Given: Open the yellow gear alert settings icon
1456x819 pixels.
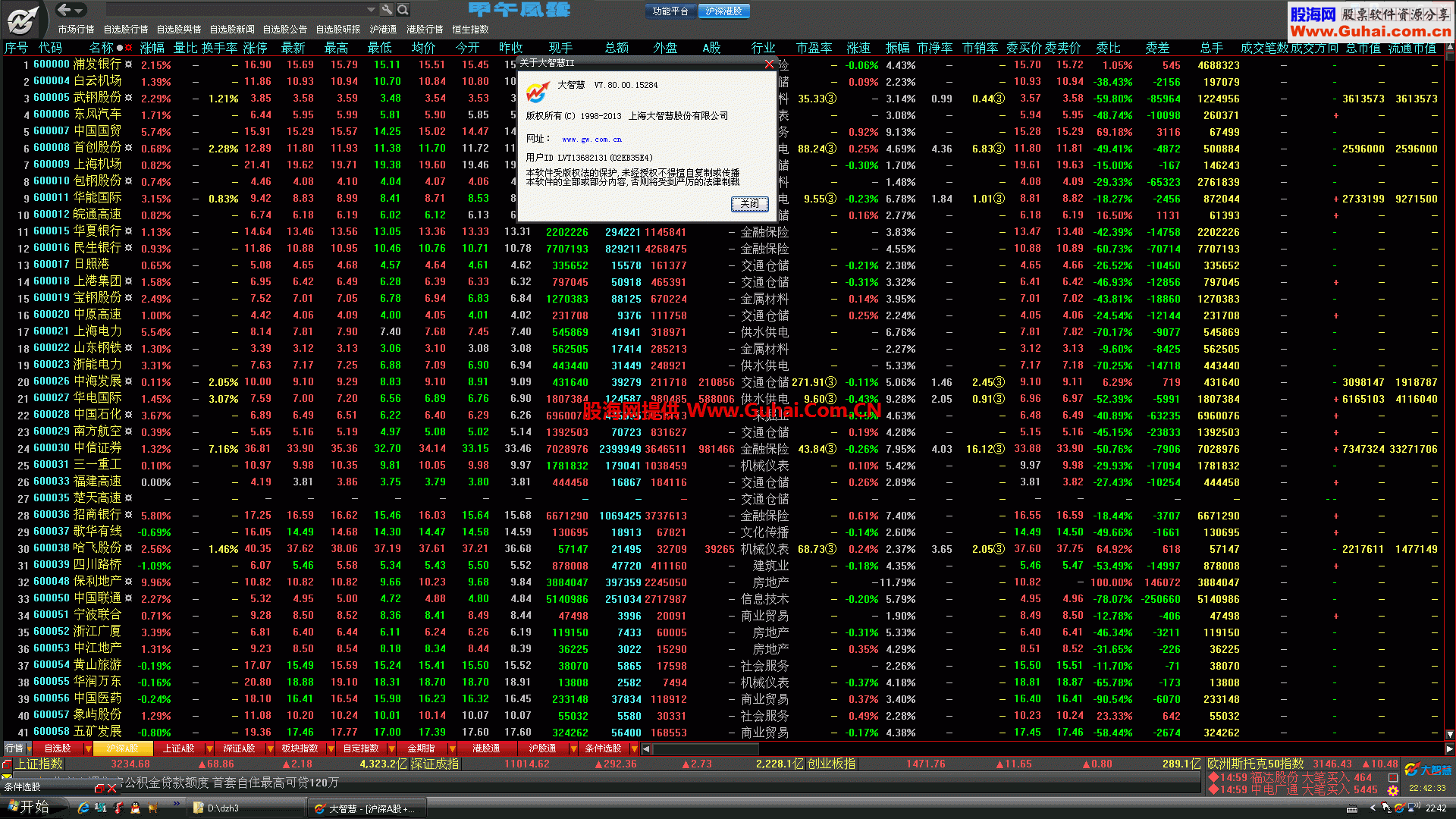Looking at the screenshot, I should 1393,790.
